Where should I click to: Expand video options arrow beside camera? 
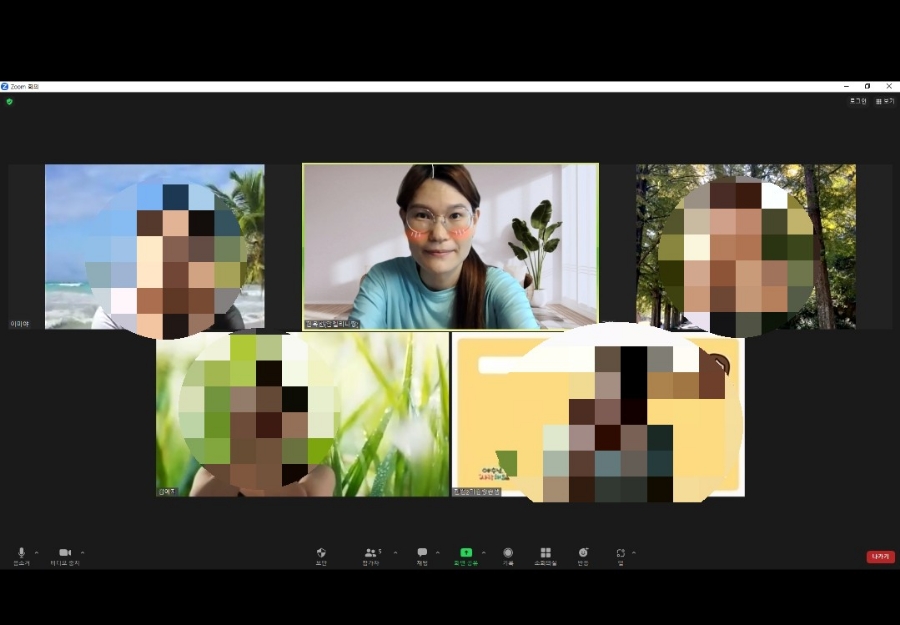pyautogui.click(x=83, y=553)
